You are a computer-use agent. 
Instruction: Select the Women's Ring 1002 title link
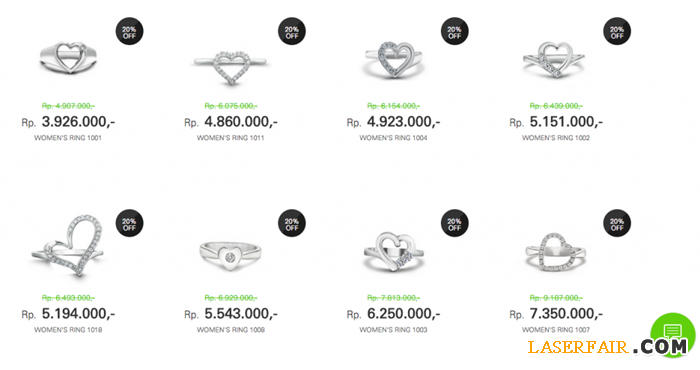[556, 138]
